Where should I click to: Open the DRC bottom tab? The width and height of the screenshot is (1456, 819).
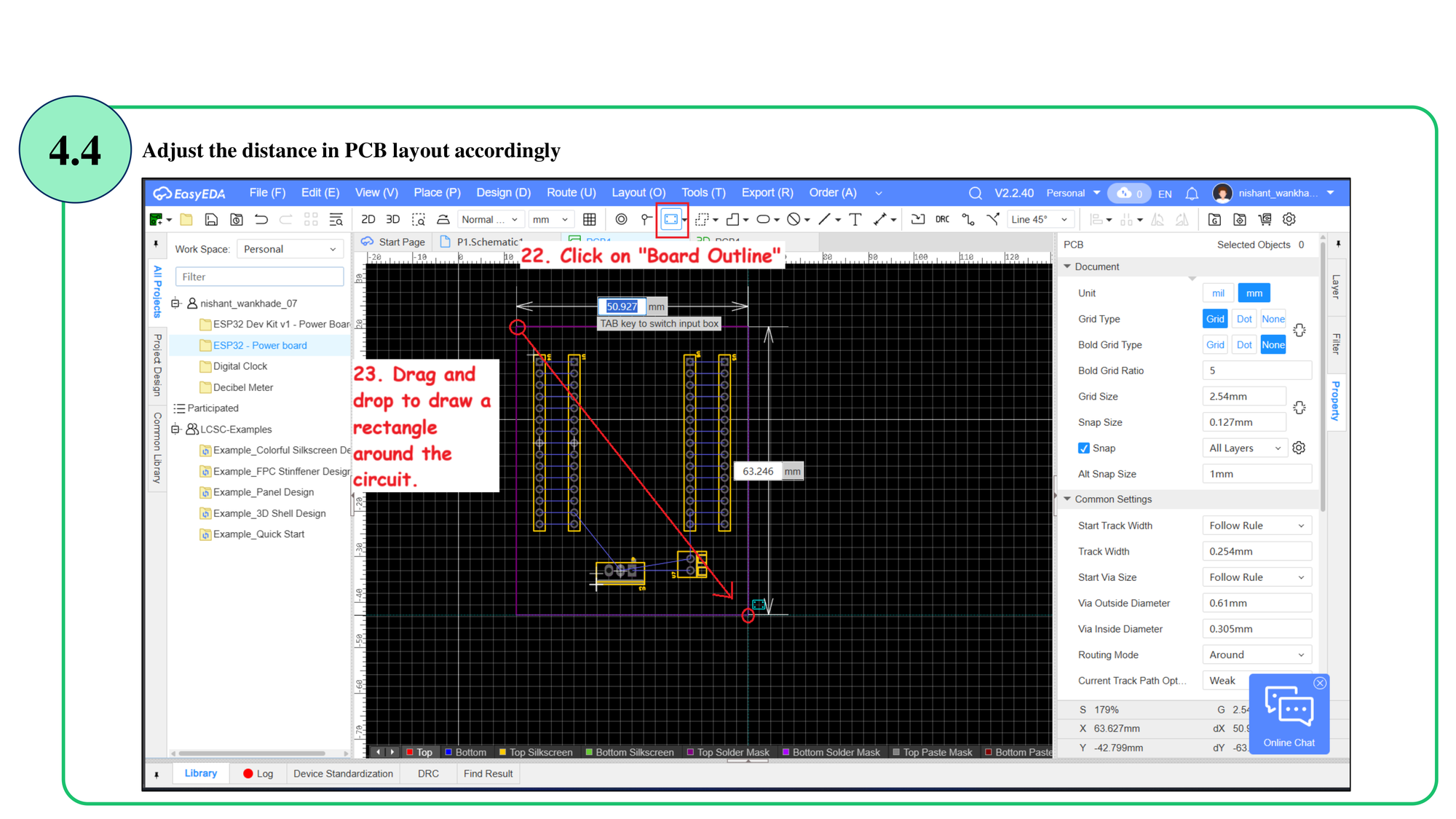428,773
